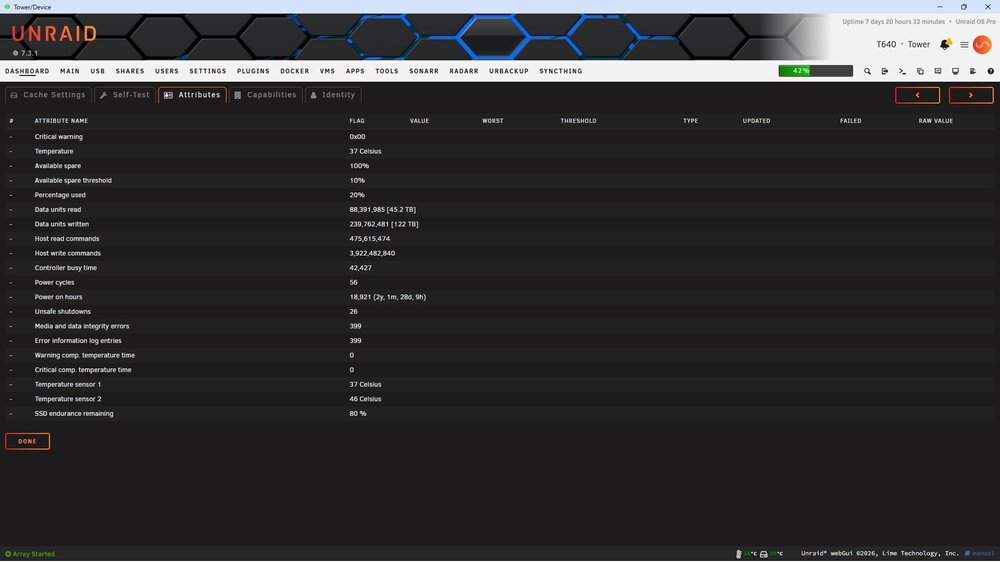Open the SETTINGS menu page
Image resolution: width=1000 pixels, height=562 pixels.
coord(208,71)
